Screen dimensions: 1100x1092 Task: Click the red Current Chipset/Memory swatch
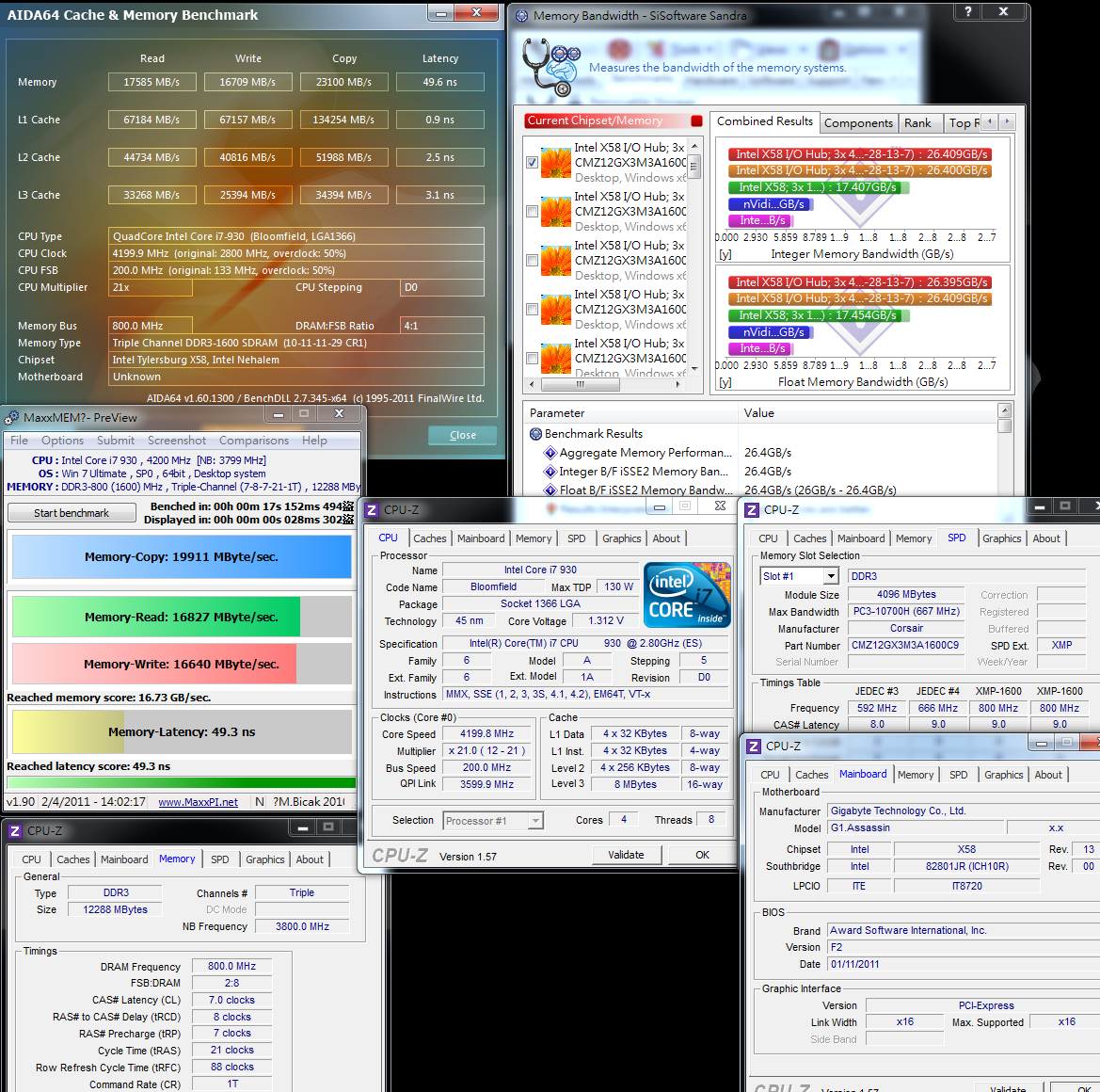pyautogui.click(x=696, y=120)
